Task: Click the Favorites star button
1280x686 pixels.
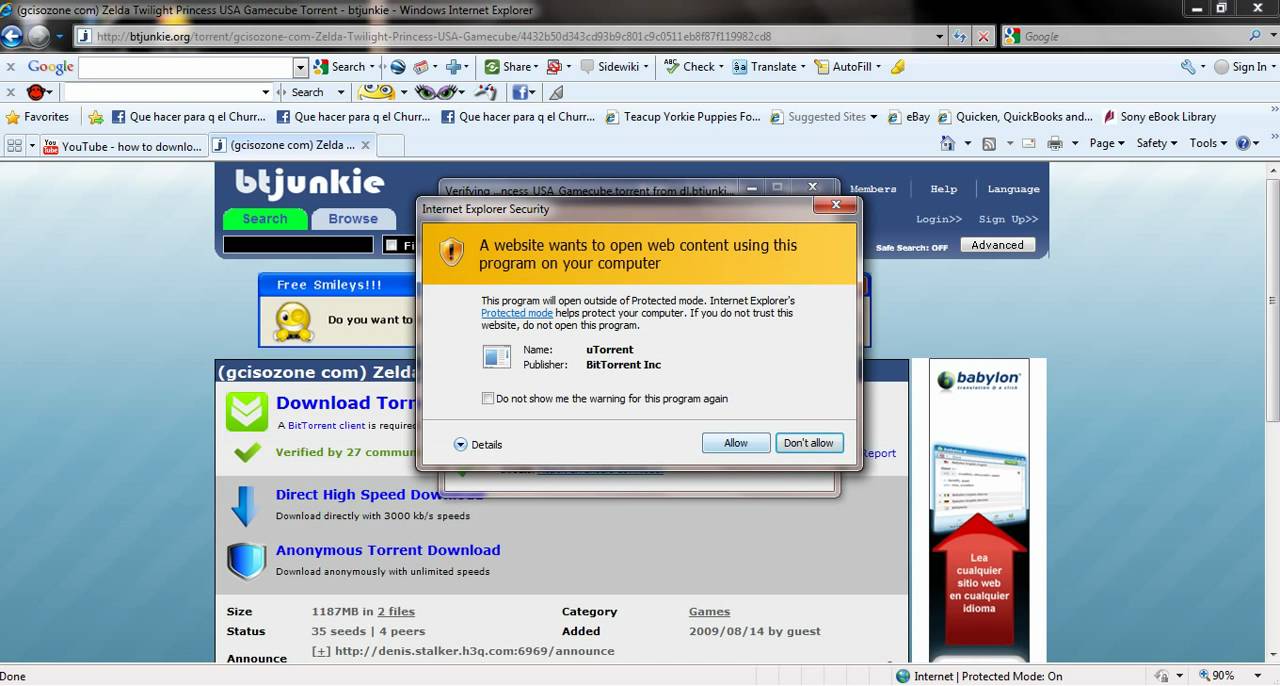Action: pyautogui.click(x=38, y=117)
